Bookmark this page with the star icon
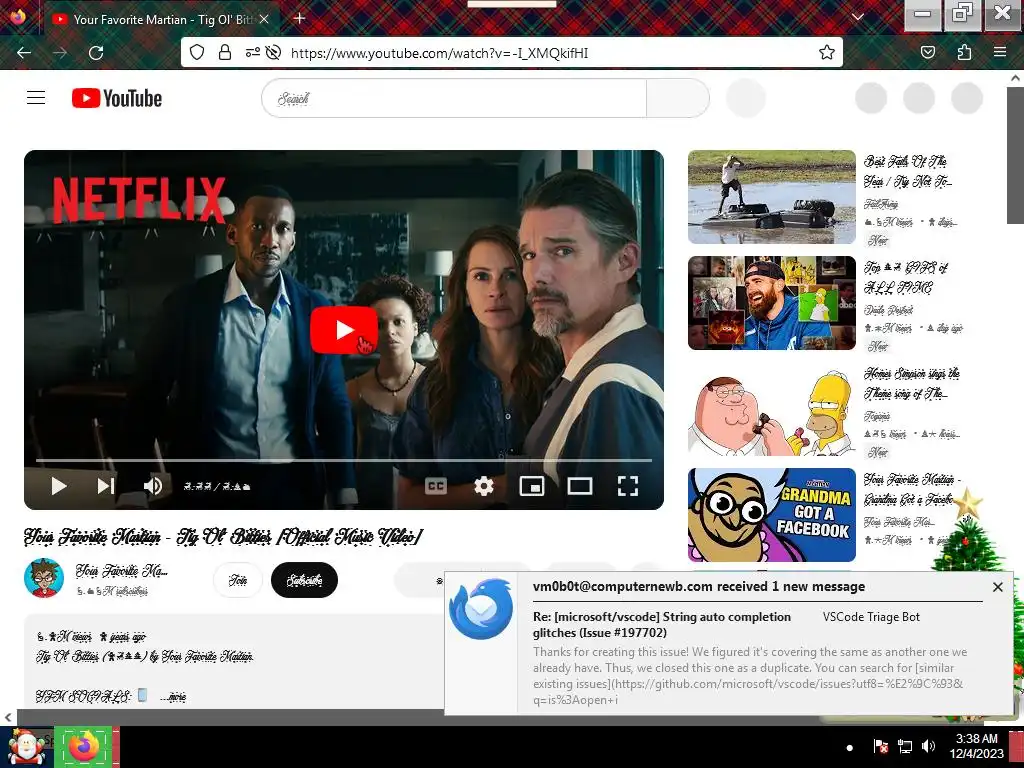 tap(827, 52)
